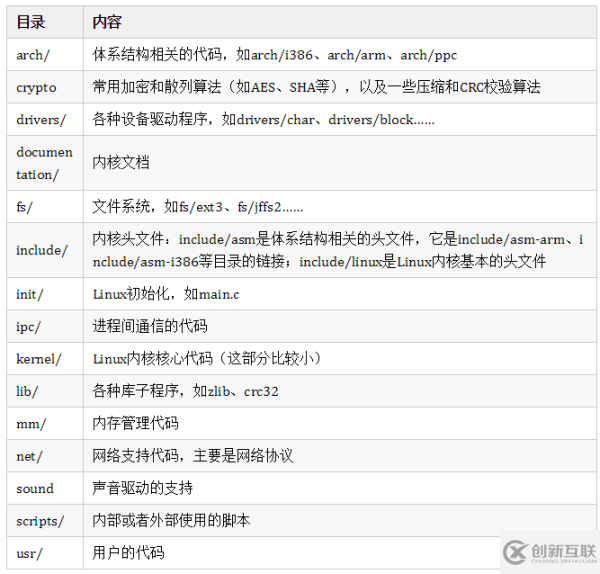Screen dimensions: 600x574
Task: Click the description mentioning arch/i386
Action: click(x=340, y=55)
